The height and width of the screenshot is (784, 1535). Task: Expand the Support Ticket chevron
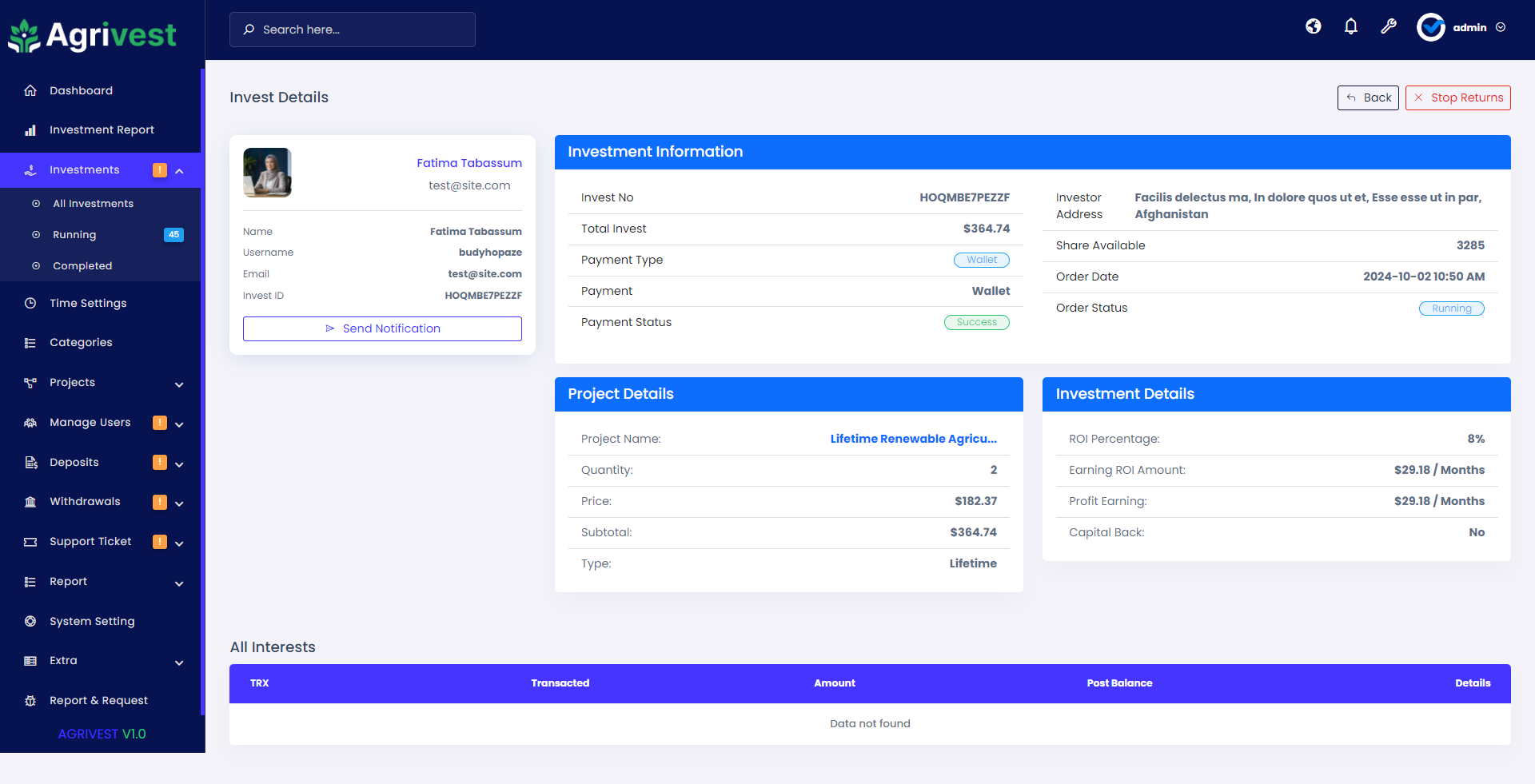[x=179, y=543]
